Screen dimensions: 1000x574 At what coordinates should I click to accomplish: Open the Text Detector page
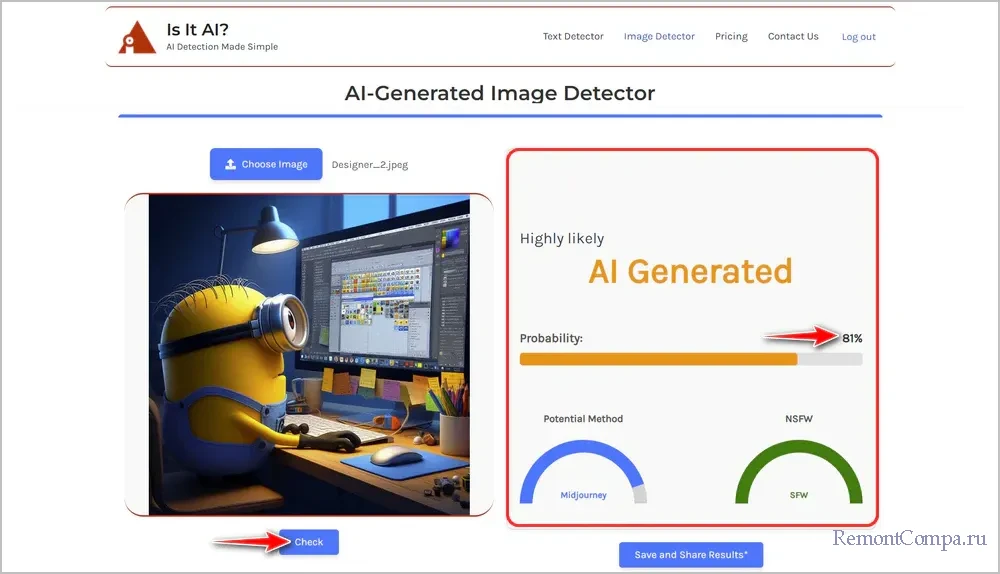click(573, 37)
